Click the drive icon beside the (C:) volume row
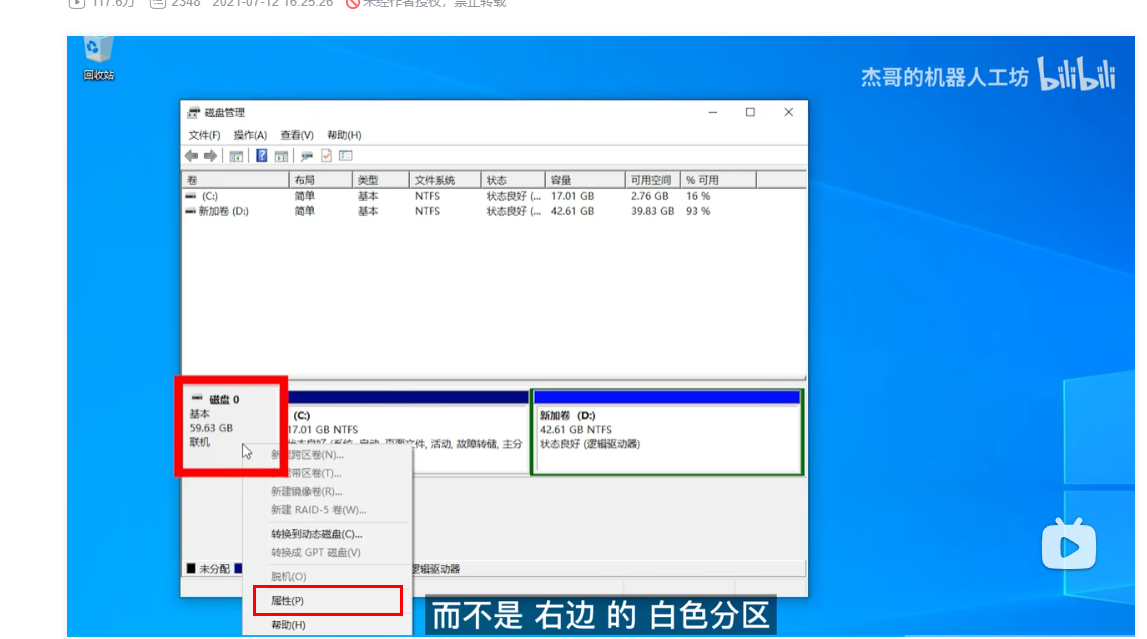This screenshot has height=639, width=1147. click(191, 196)
